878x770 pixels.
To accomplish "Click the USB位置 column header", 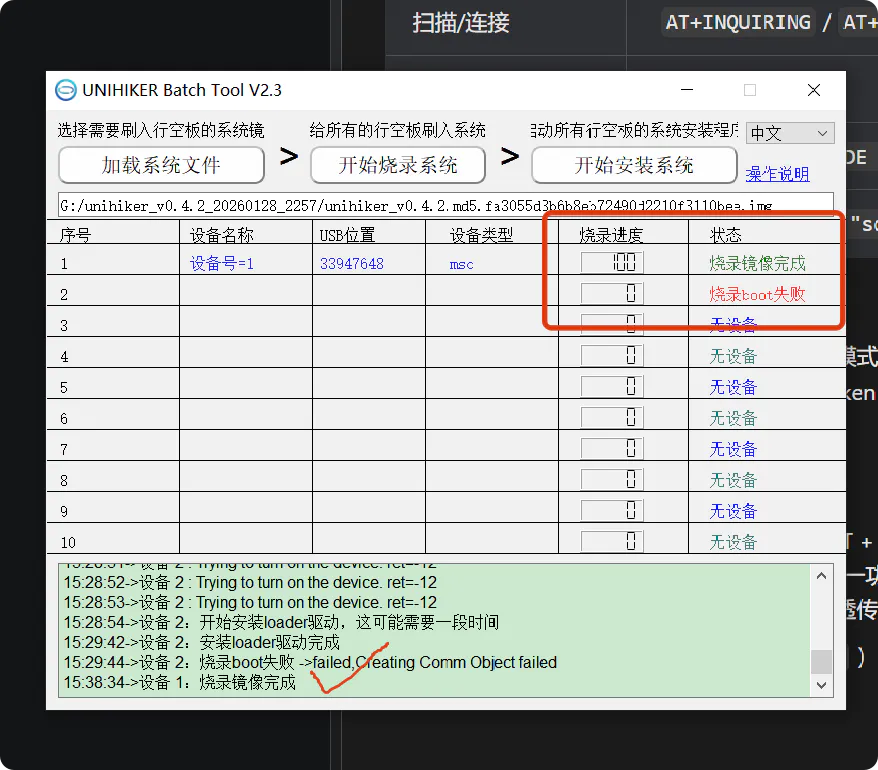I will pyautogui.click(x=347, y=235).
